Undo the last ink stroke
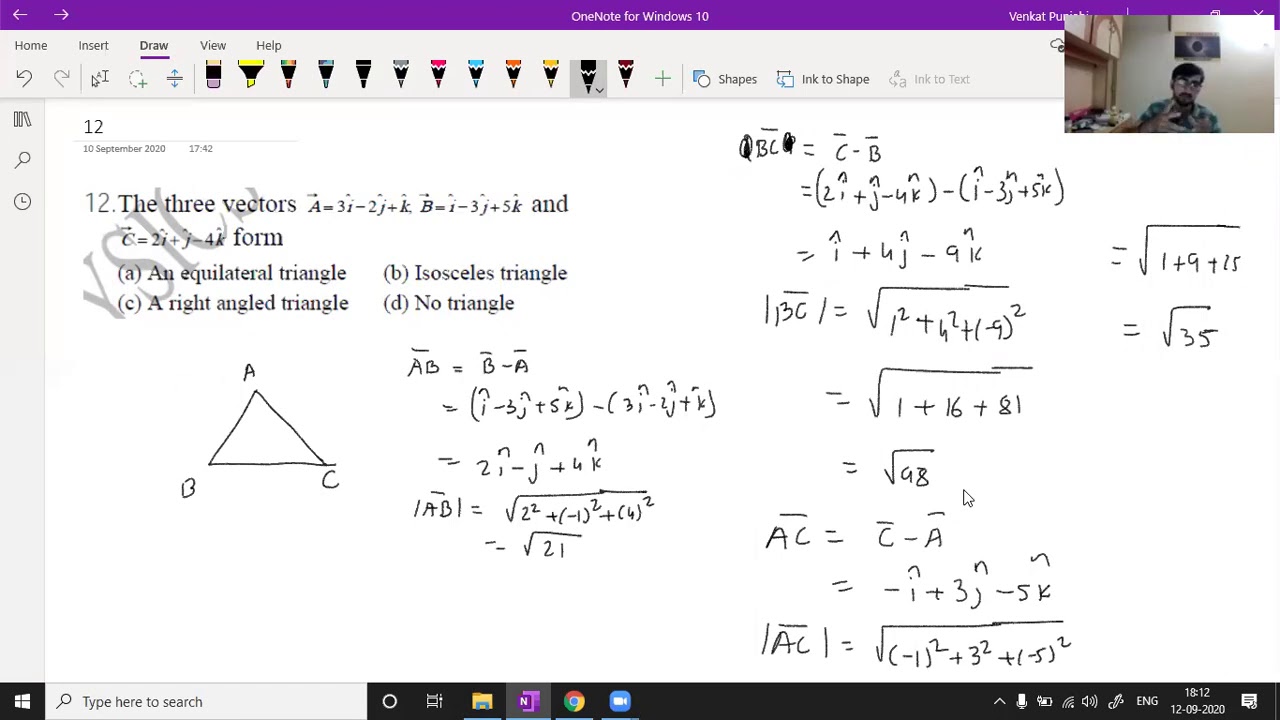This screenshot has height=720, width=1280. point(24,79)
